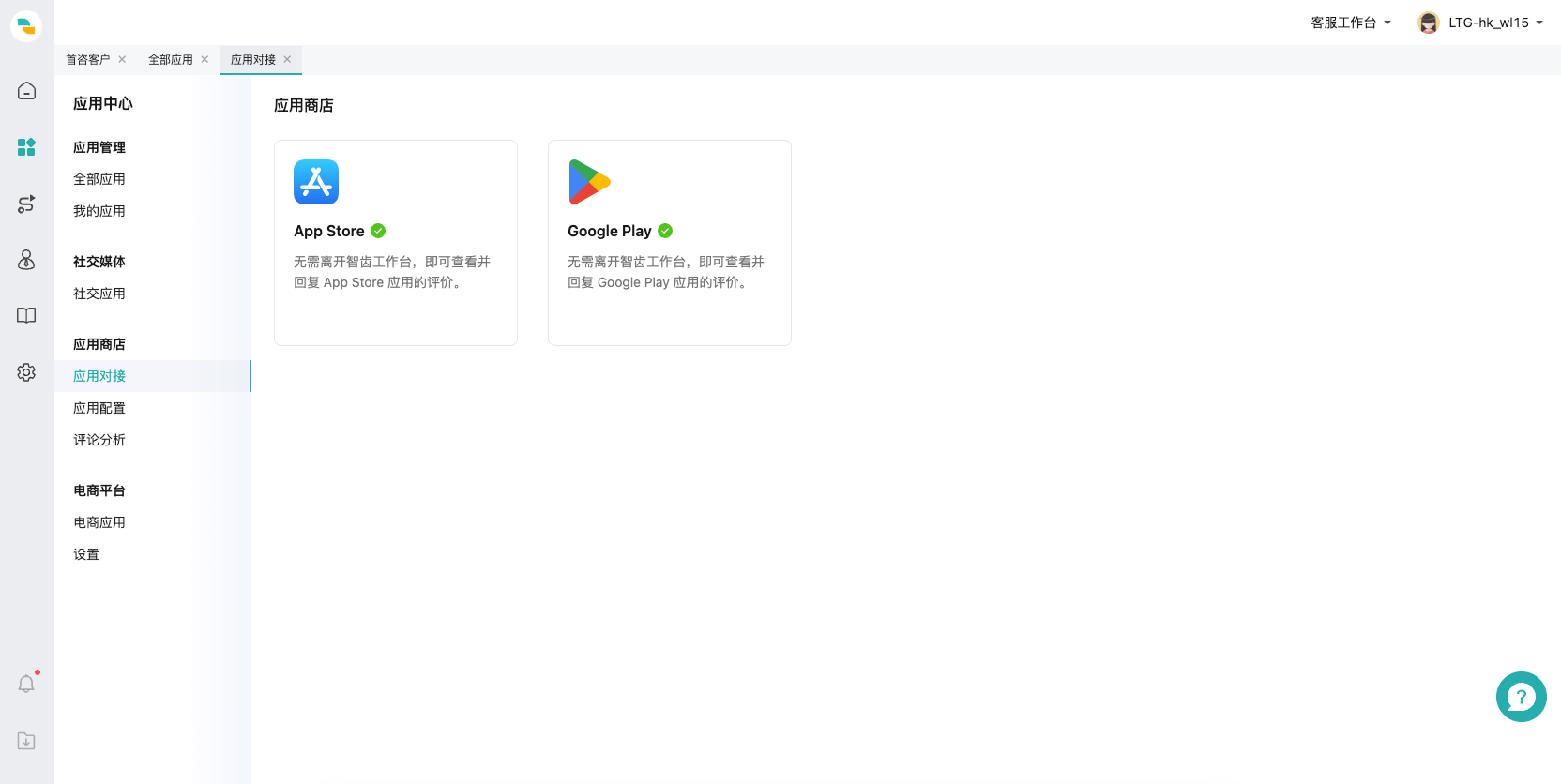This screenshot has height=784, width=1561.
Task: Click the user avatar picture
Action: pos(1429,23)
